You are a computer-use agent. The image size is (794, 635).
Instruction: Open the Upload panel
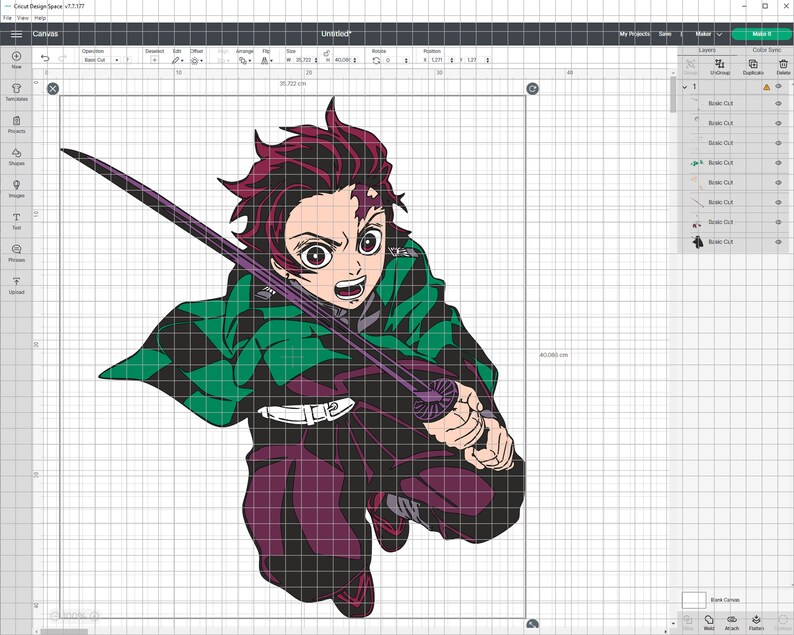pos(16,285)
